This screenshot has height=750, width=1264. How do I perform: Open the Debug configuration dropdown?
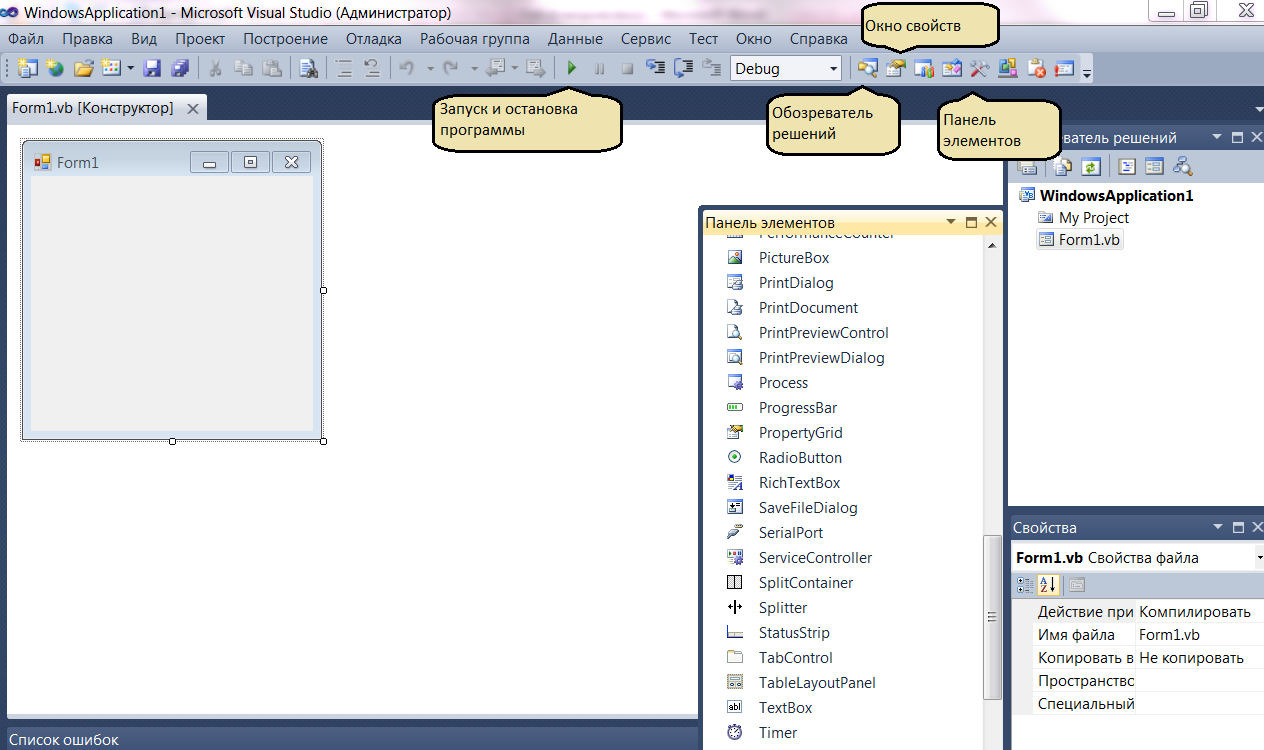pyautogui.click(x=833, y=68)
